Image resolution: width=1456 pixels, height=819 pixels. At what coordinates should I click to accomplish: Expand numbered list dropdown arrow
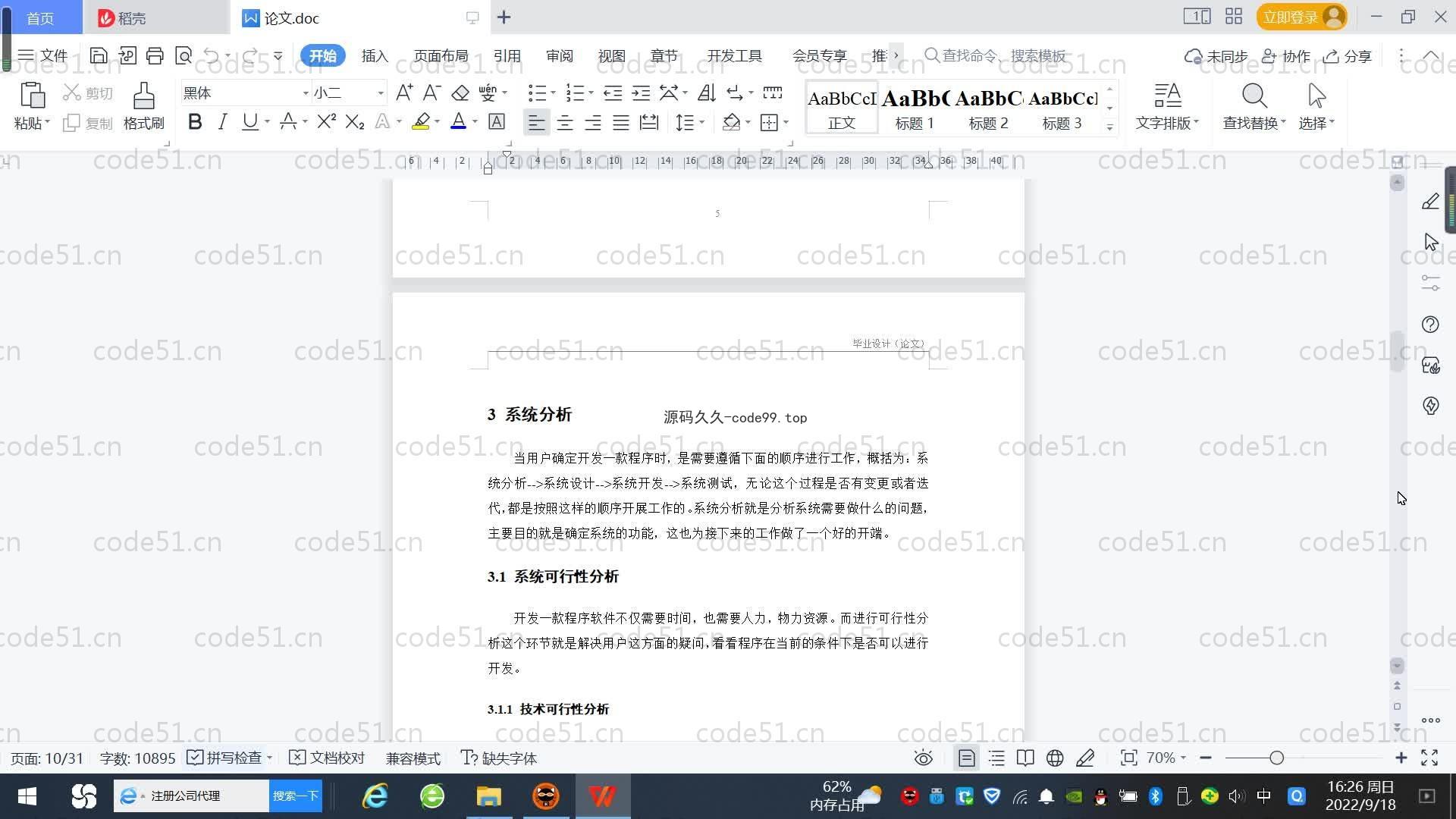pyautogui.click(x=591, y=93)
